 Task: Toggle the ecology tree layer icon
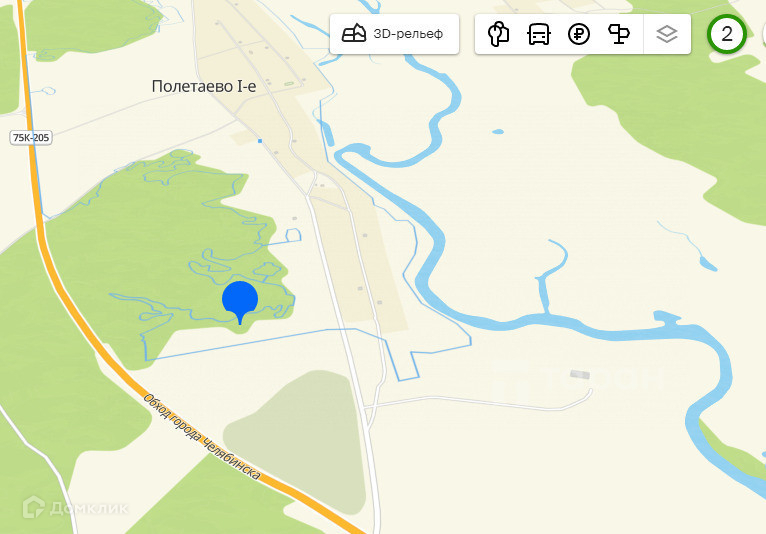(498, 34)
